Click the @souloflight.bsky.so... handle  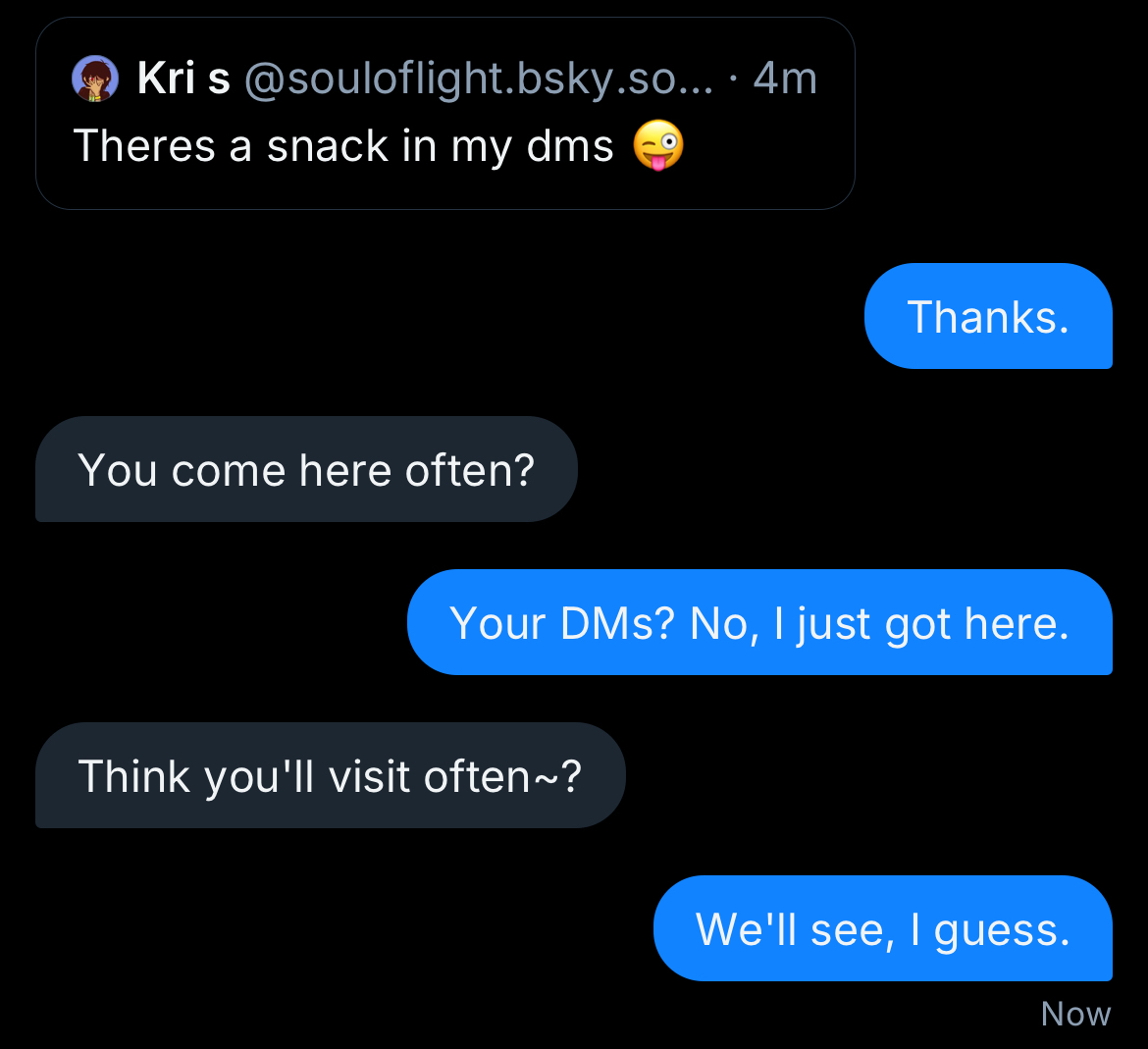(x=478, y=79)
